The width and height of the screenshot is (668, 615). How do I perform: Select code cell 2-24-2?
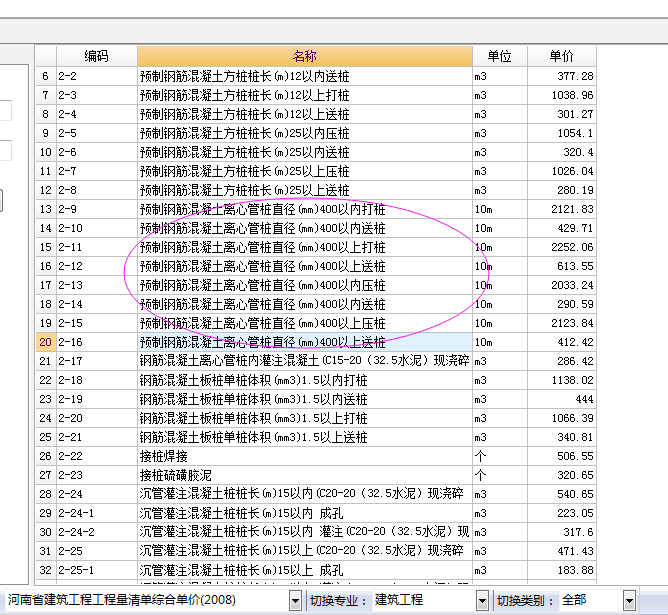[x=97, y=532]
